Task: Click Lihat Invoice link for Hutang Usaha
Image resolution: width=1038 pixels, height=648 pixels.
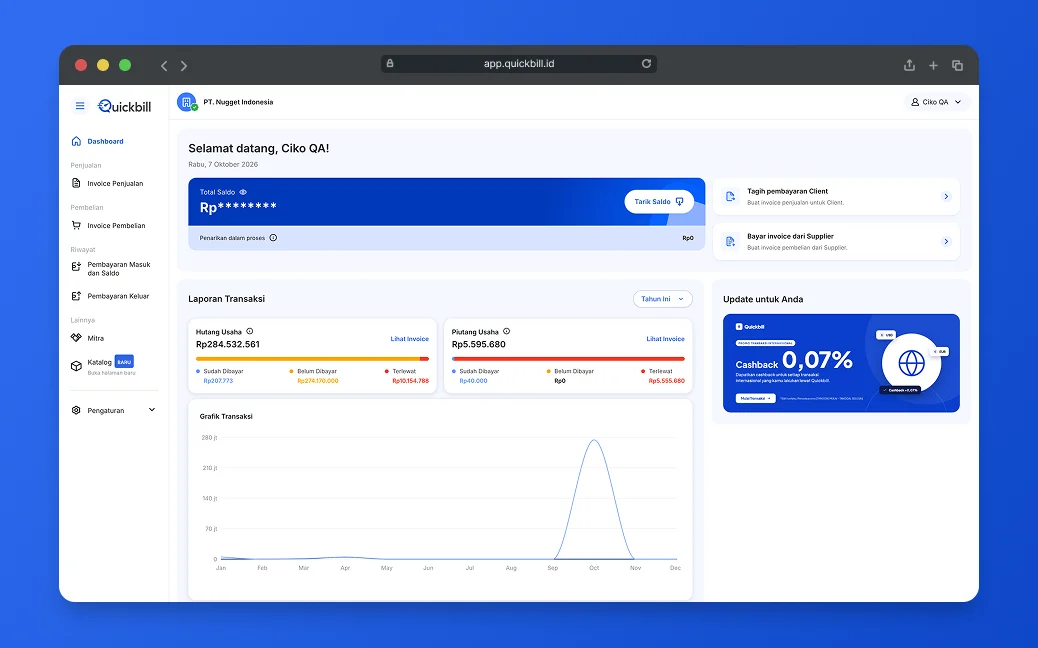Action: coord(409,339)
